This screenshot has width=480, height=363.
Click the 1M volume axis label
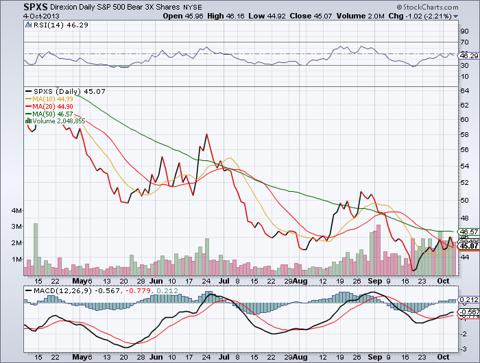coord(17,259)
